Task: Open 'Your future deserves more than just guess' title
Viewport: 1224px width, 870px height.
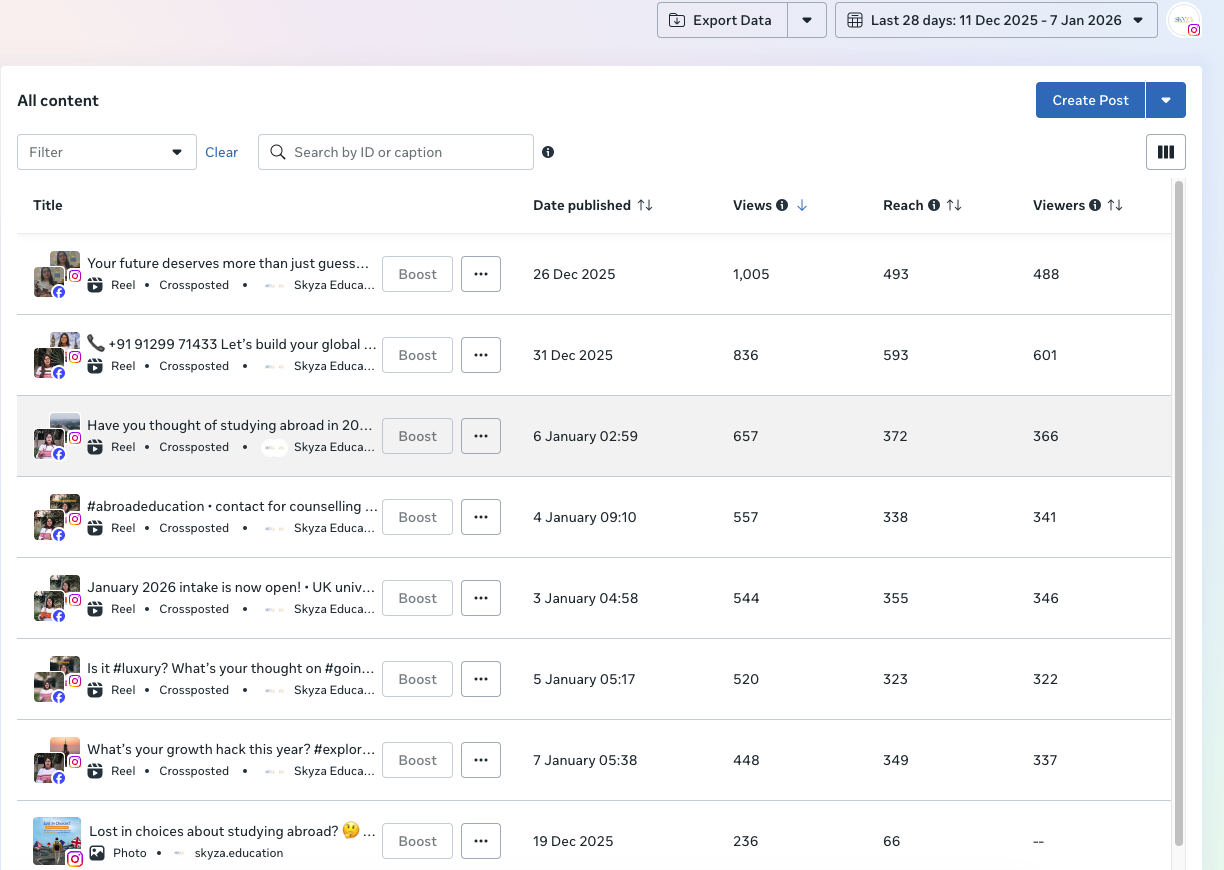Action: click(228, 264)
